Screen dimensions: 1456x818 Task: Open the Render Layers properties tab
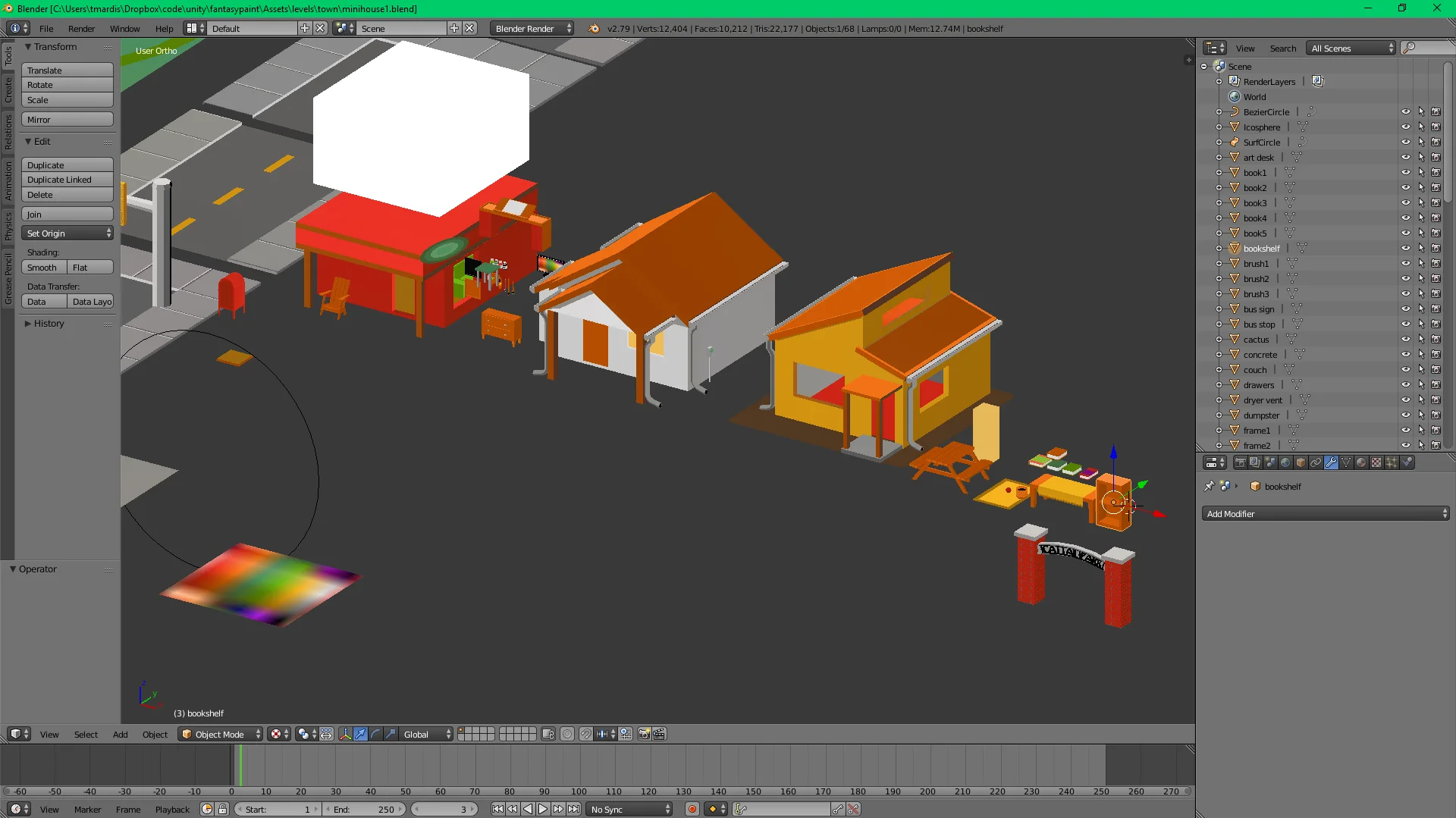click(x=1255, y=462)
